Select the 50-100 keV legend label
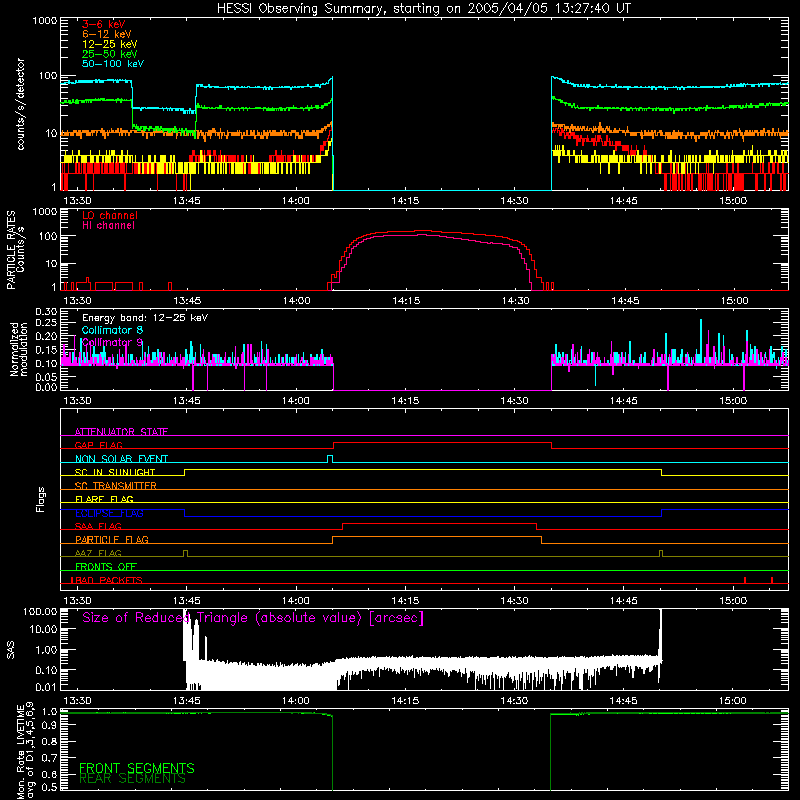 point(113,64)
